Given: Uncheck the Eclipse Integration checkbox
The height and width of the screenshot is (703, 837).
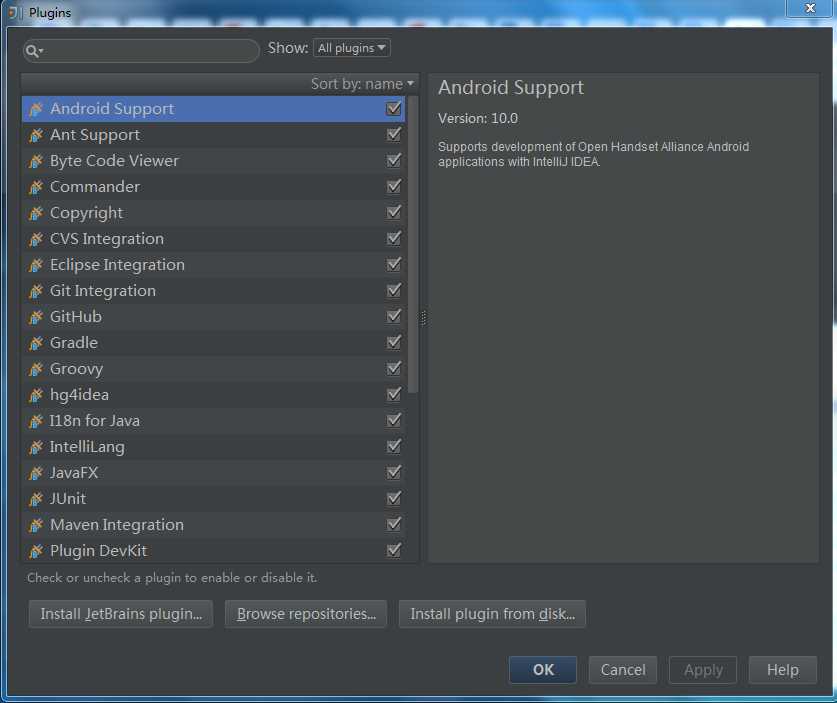Looking at the screenshot, I should (x=394, y=264).
